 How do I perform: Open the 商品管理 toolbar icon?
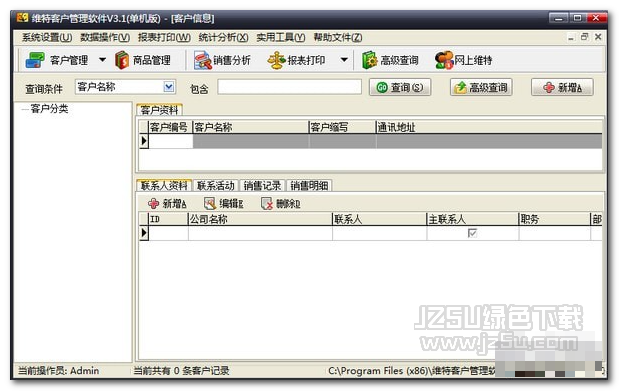[x=143, y=60]
